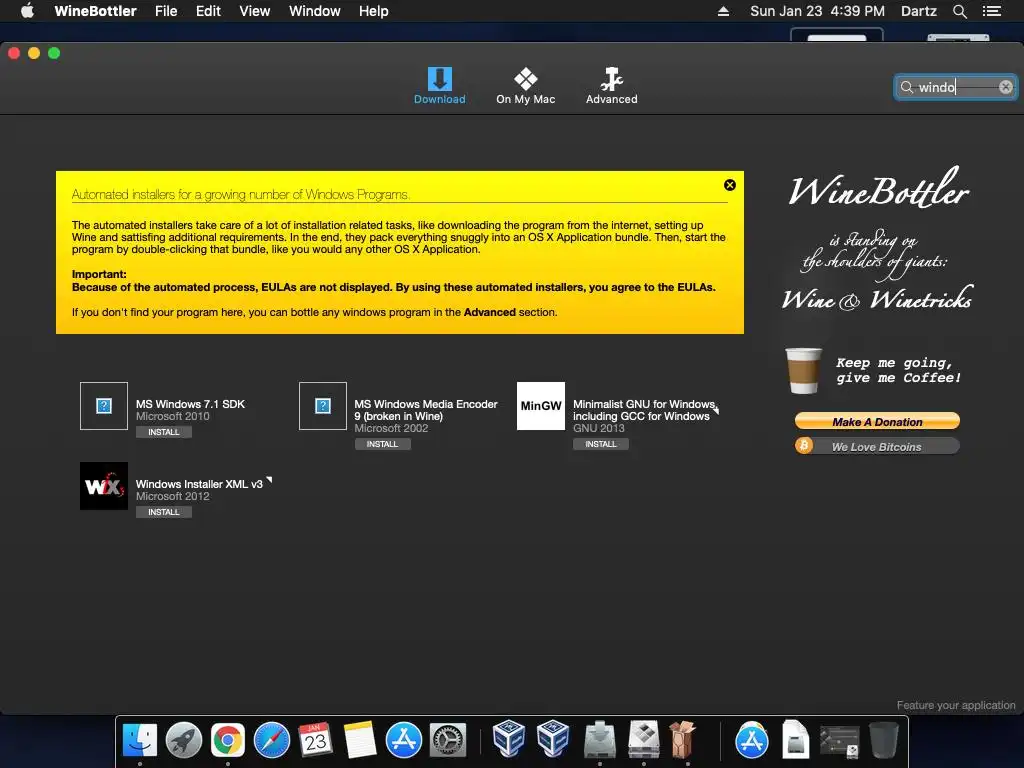Click the Wine & Winetricks heading
This screenshot has width=1024, height=768.
coord(877,298)
